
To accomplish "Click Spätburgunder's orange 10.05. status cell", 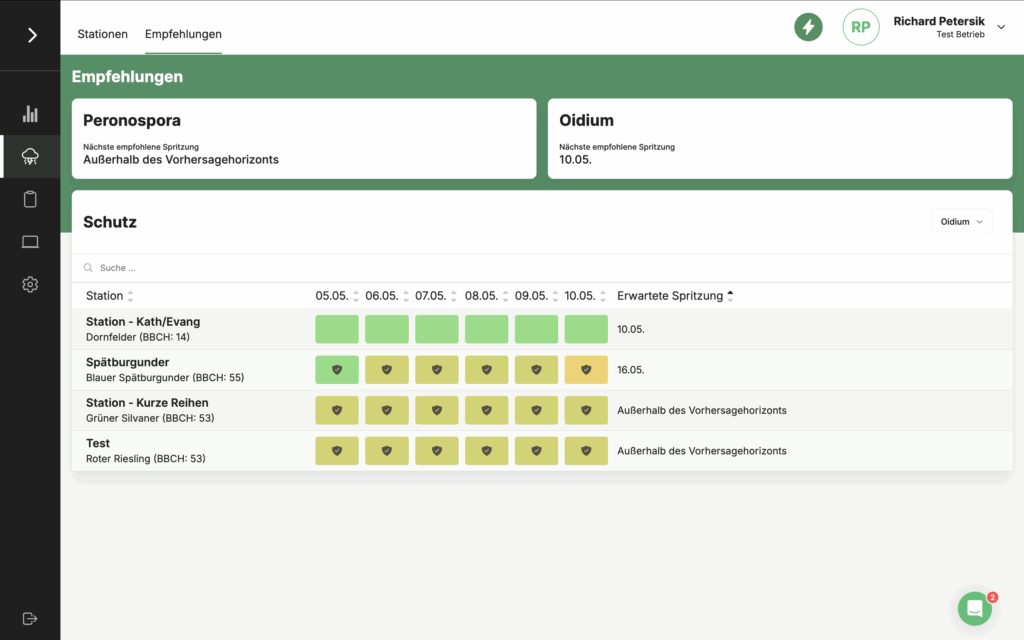I will [x=586, y=370].
